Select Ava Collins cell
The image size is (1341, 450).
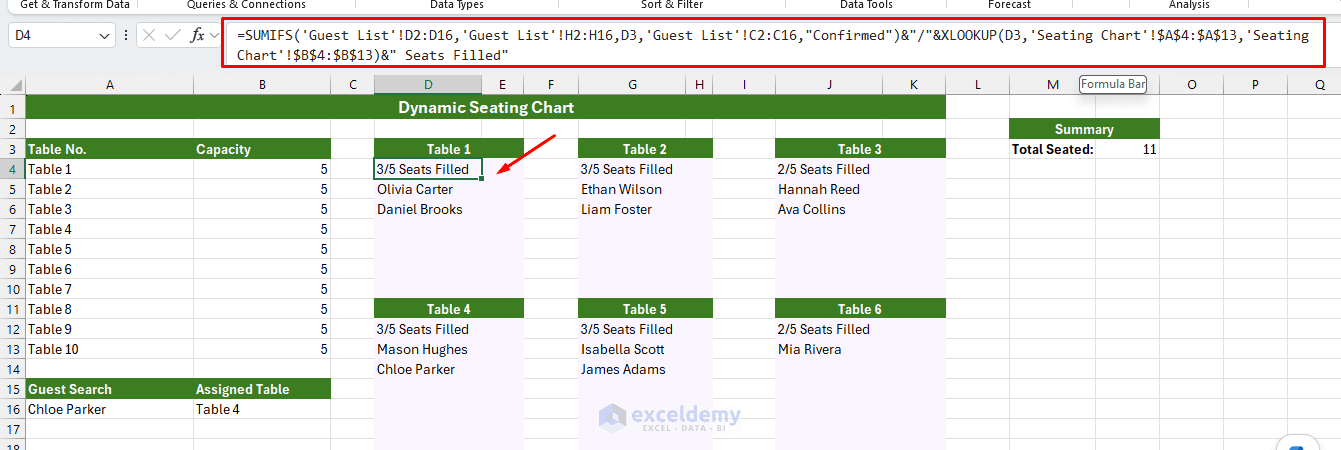[829, 210]
